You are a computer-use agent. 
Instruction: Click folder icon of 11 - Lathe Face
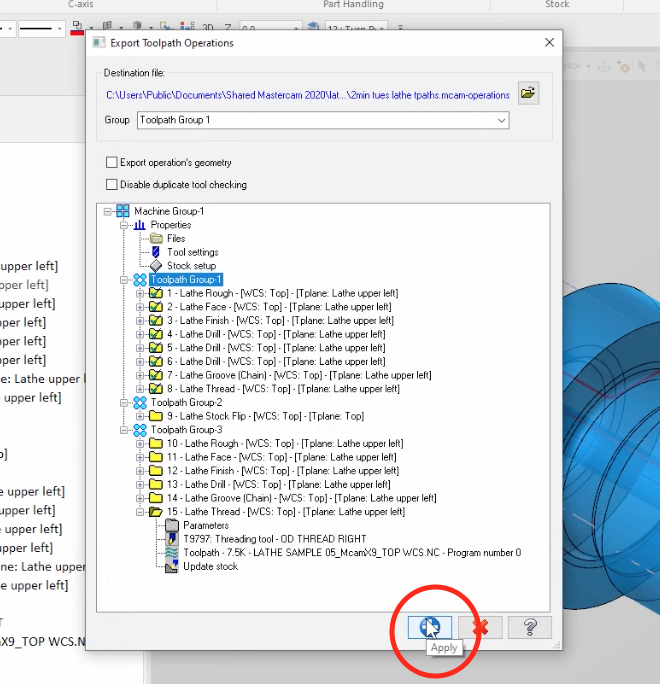pyautogui.click(x=156, y=457)
